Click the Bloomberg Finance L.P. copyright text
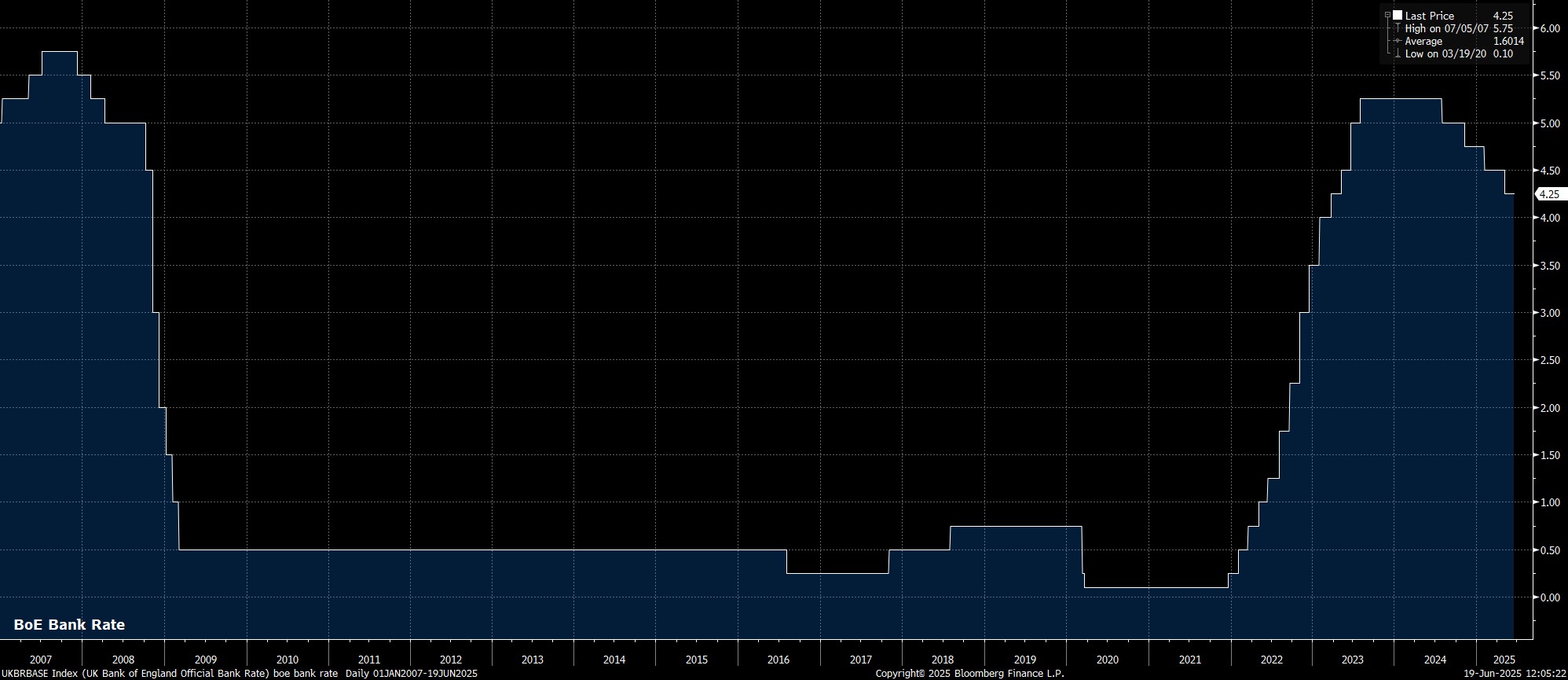1568x680 pixels. pos(970,674)
